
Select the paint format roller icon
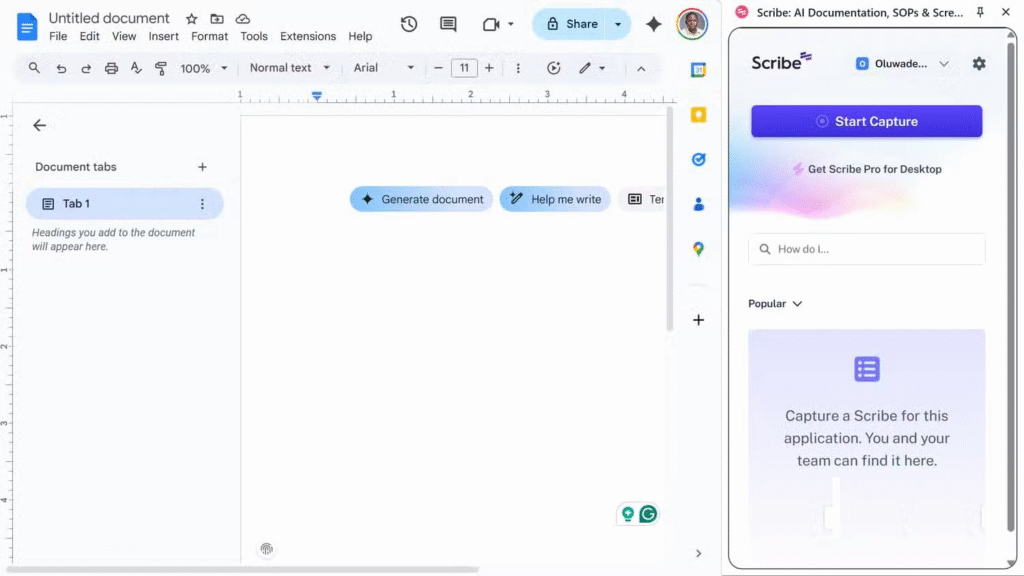tap(161, 68)
